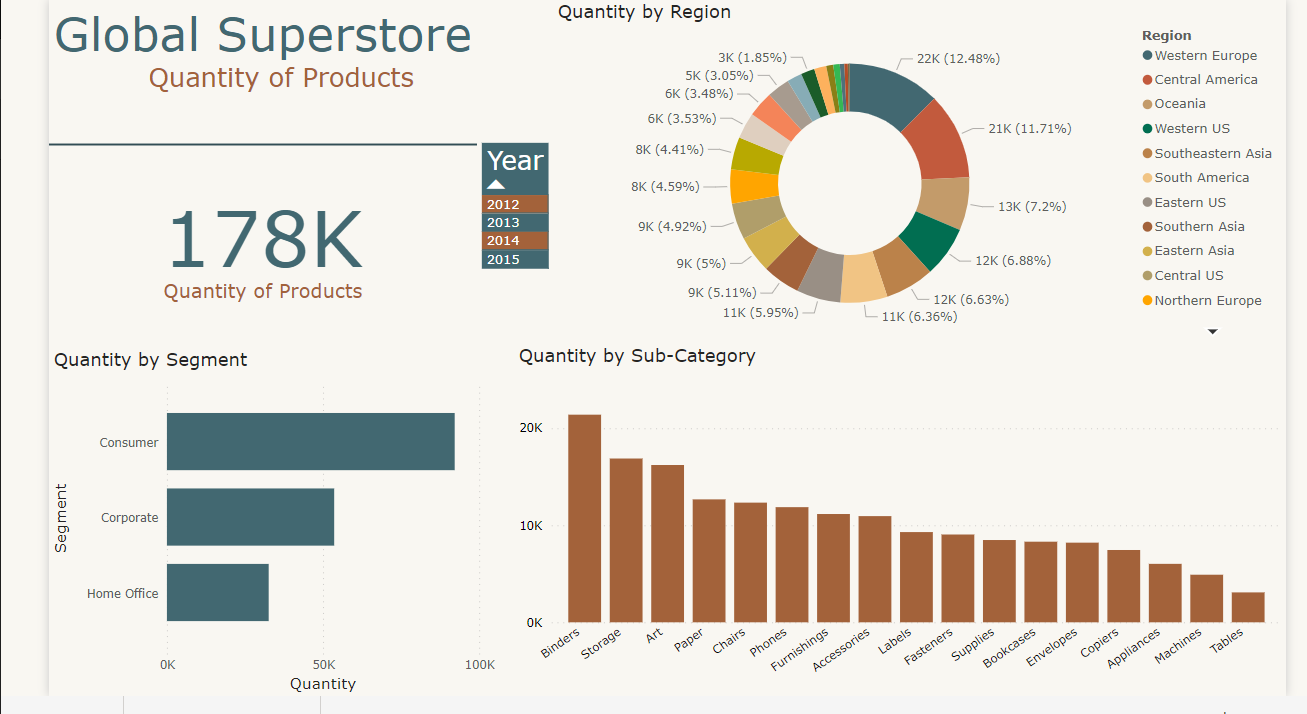Click Northern Europe legend text
This screenshot has width=1307, height=714.
(1208, 300)
